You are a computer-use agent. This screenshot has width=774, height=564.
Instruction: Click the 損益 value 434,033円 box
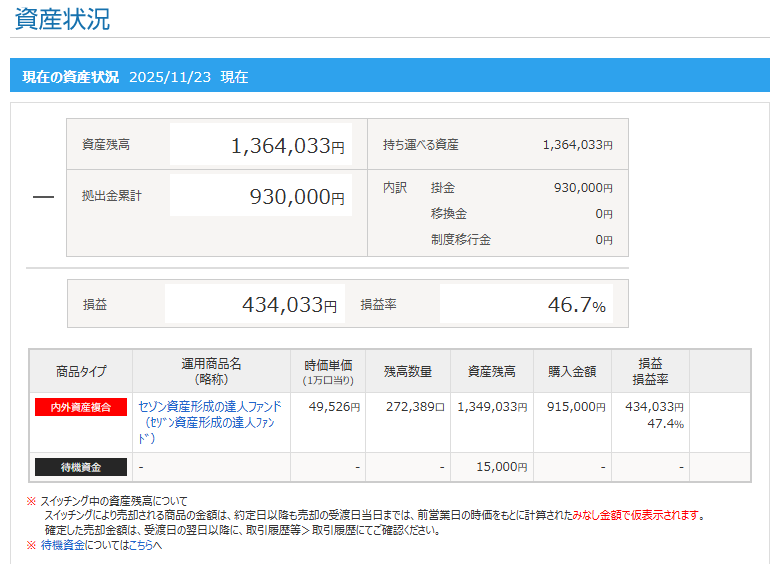pyautogui.click(x=254, y=305)
